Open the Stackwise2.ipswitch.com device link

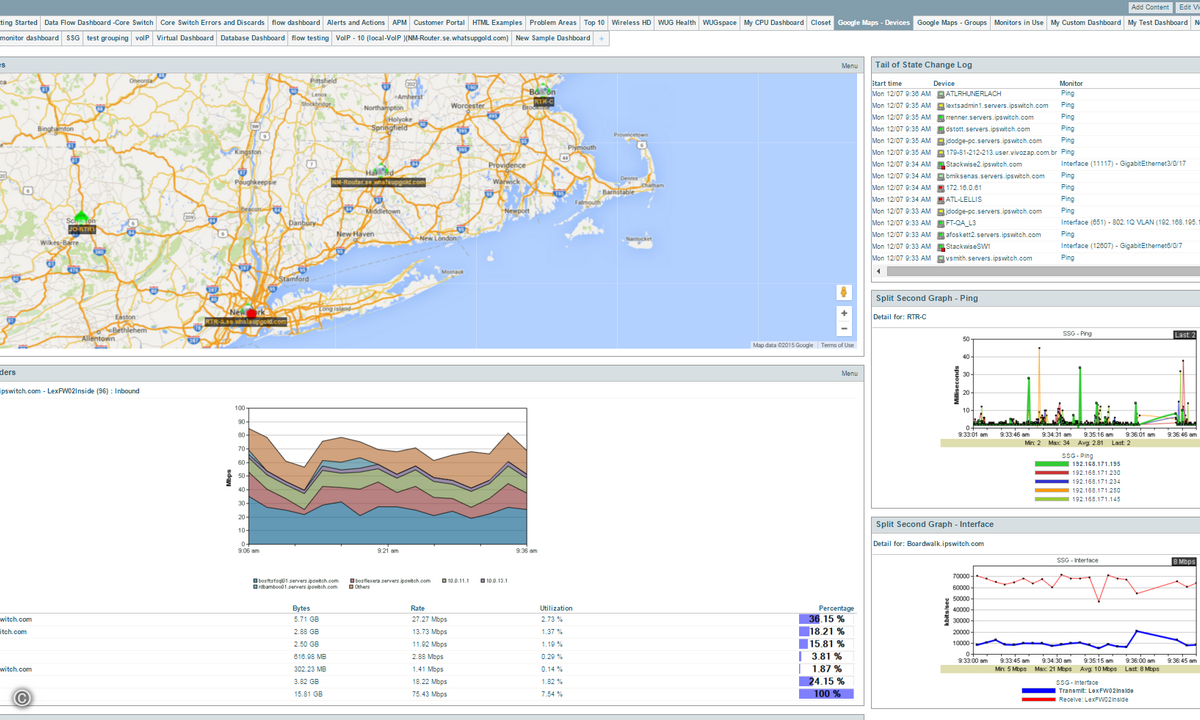coord(984,164)
